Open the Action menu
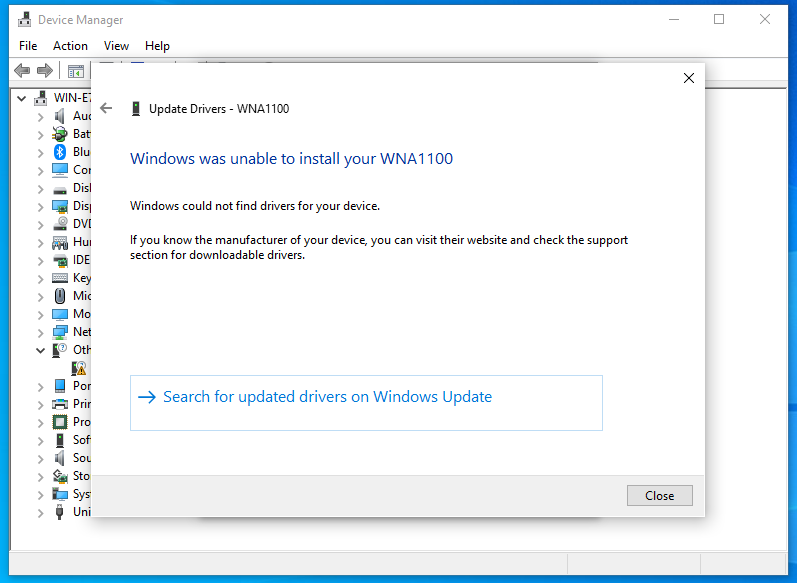Image resolution: width=797 pixels, height=583 pixels. (x=70, y=46)
